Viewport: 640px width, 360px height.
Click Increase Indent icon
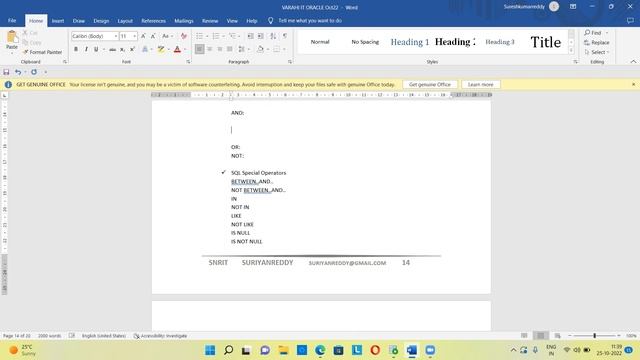coord(260,36)
